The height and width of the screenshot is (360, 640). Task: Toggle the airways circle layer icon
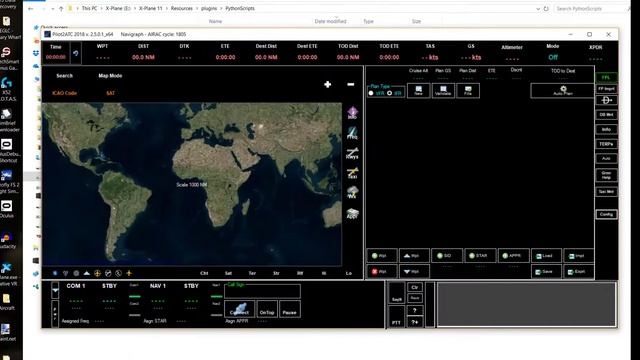point(118,273)
